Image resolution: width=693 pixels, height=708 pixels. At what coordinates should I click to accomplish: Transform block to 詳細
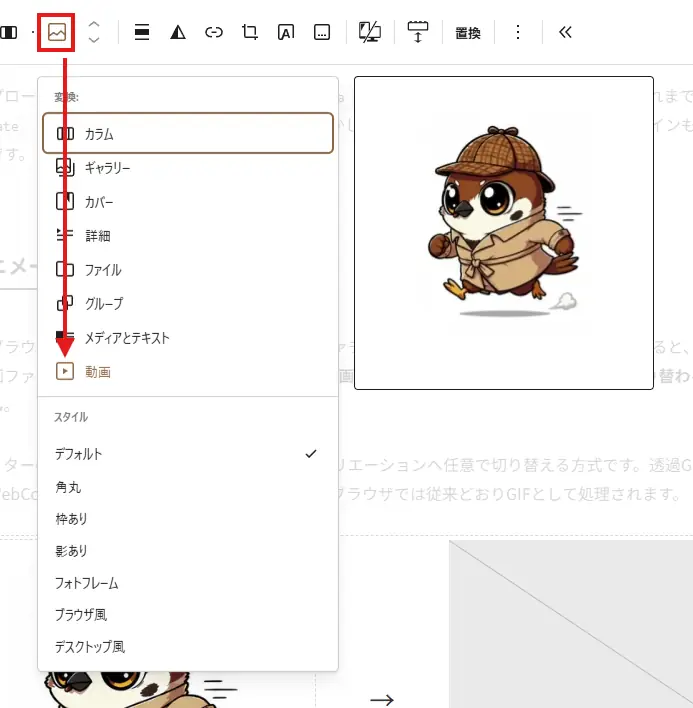coord(188,235)
